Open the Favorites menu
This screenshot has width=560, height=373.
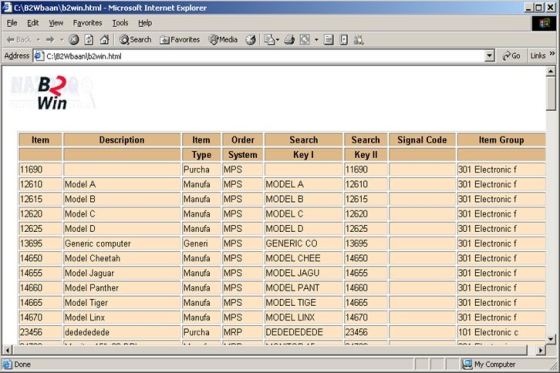(87, 23)
